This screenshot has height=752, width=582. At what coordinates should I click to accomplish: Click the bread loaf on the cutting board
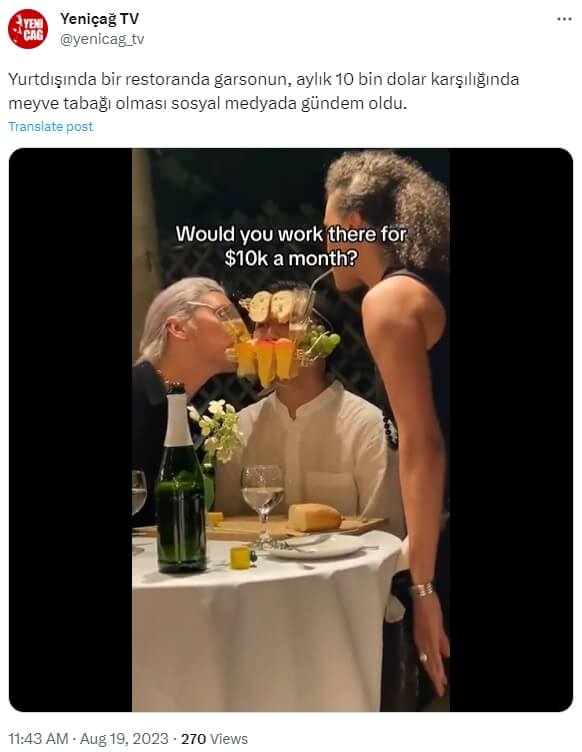(314, 517)
